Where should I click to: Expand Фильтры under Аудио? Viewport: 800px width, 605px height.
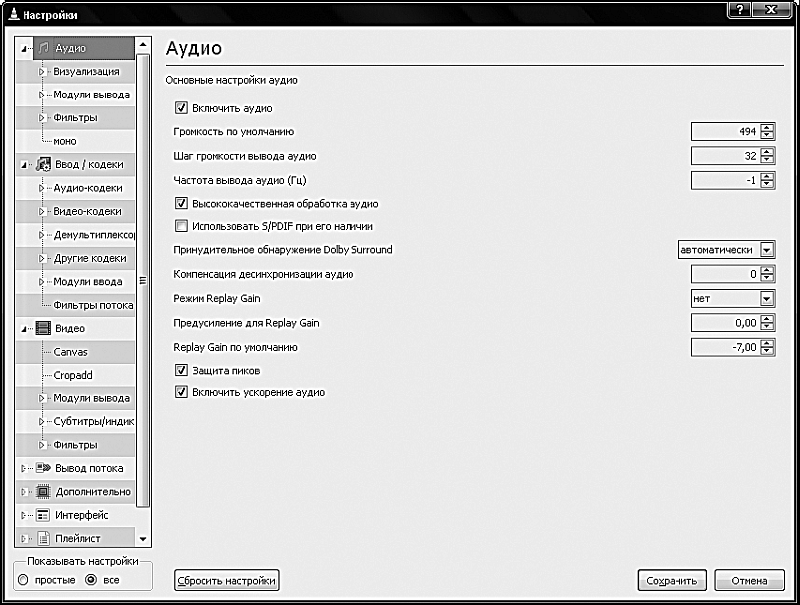pyautogui.click(x=42, y=118)
